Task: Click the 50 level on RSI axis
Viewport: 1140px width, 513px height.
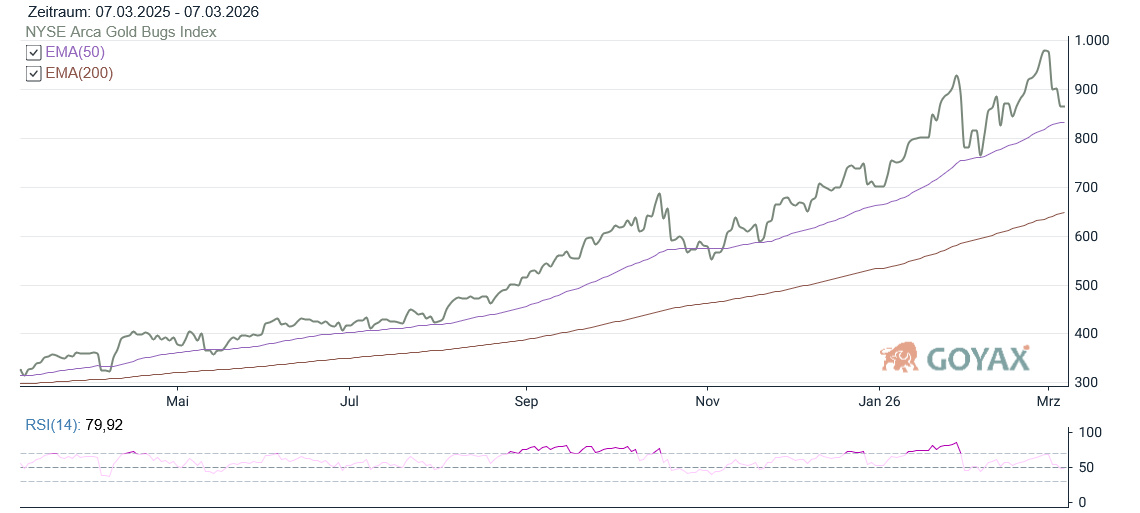Action: point(1085,468)
